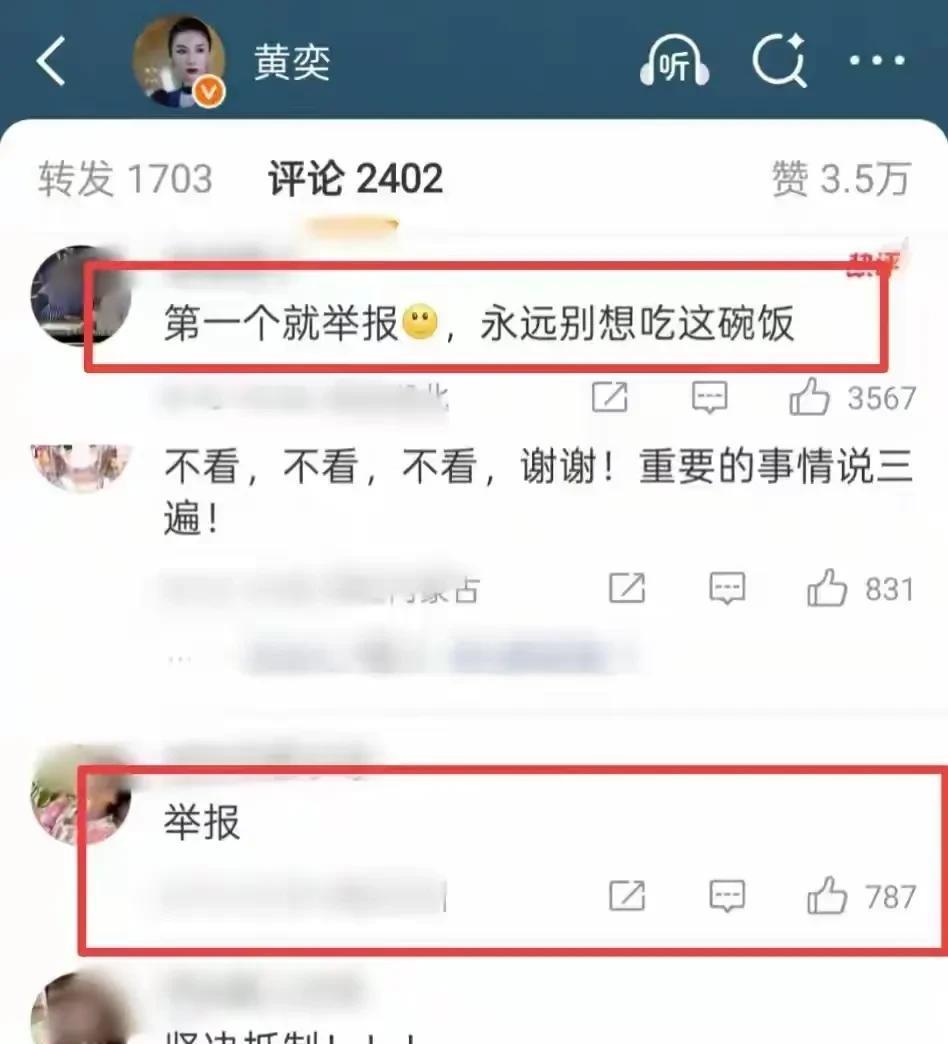Show the 赞 3.5万 likes tab
The height and width of the screenshot is (1044, 948).
click(x=841, y=178)
